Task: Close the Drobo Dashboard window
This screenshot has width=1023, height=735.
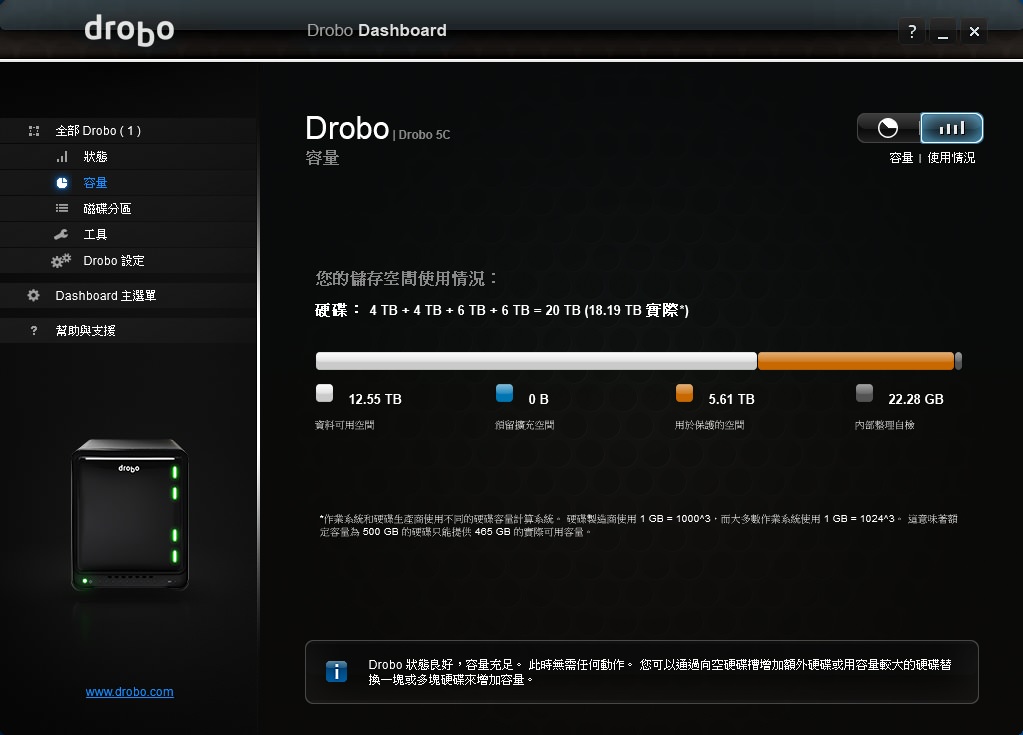Action: tap(974, 31)
